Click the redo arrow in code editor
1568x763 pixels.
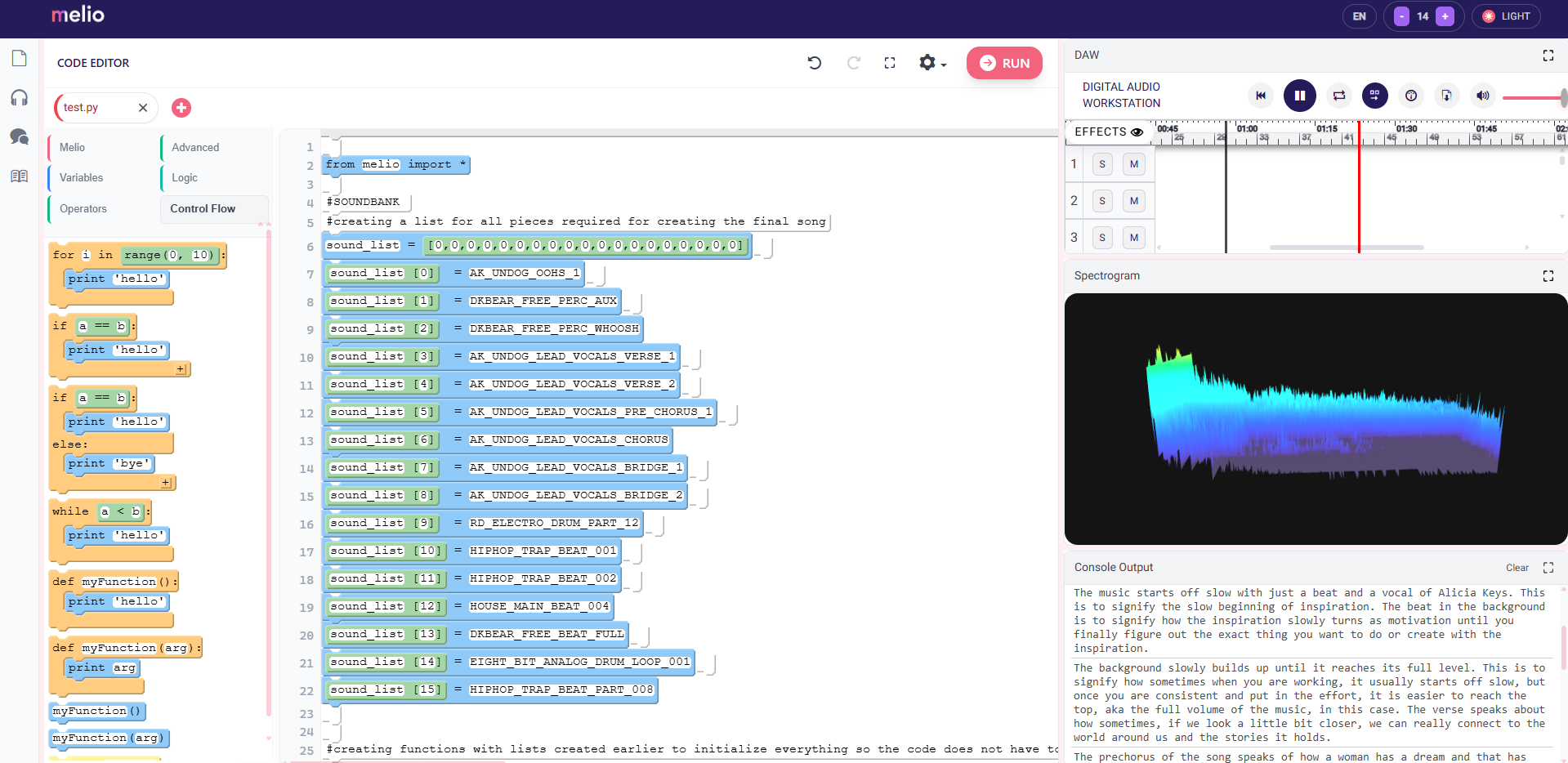tap(854, 63)
